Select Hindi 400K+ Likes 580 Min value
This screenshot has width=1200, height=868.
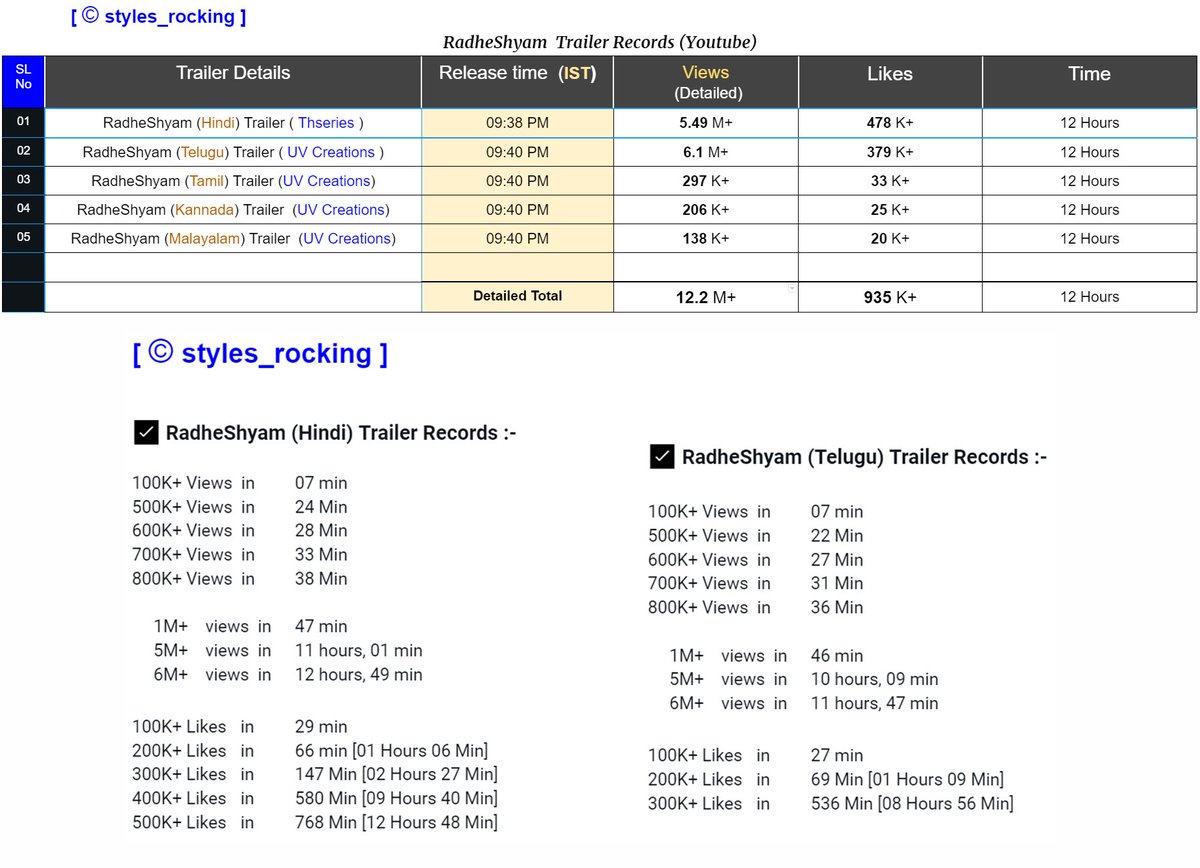tap(396, 798)
